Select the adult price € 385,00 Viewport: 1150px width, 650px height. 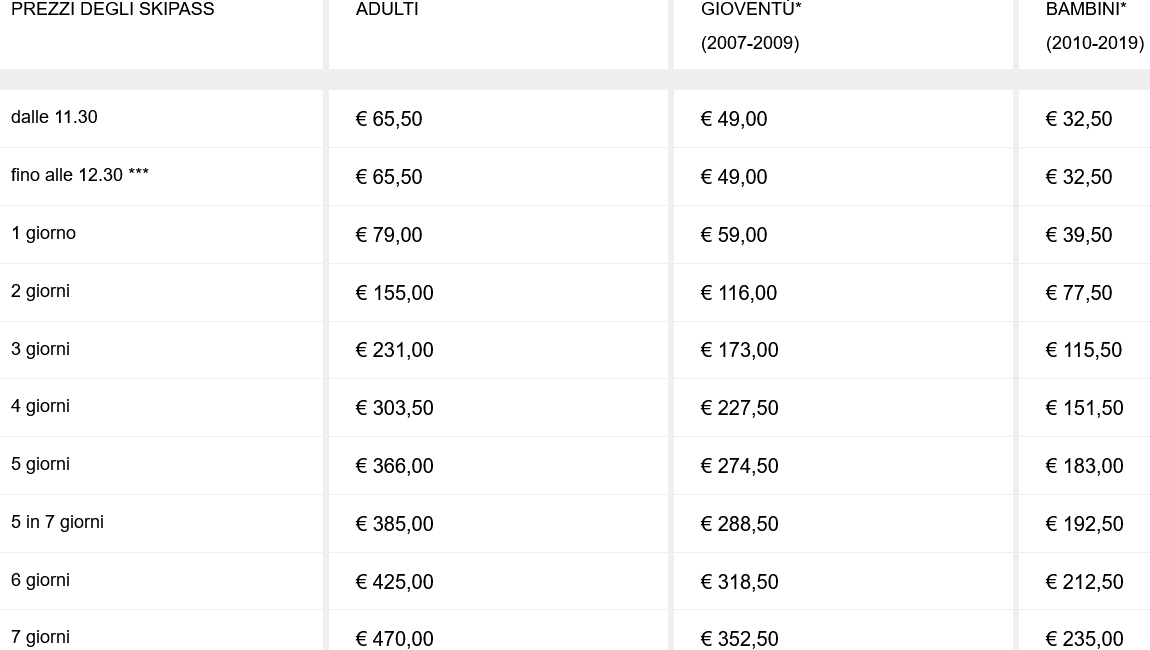(x=395, y=524)
